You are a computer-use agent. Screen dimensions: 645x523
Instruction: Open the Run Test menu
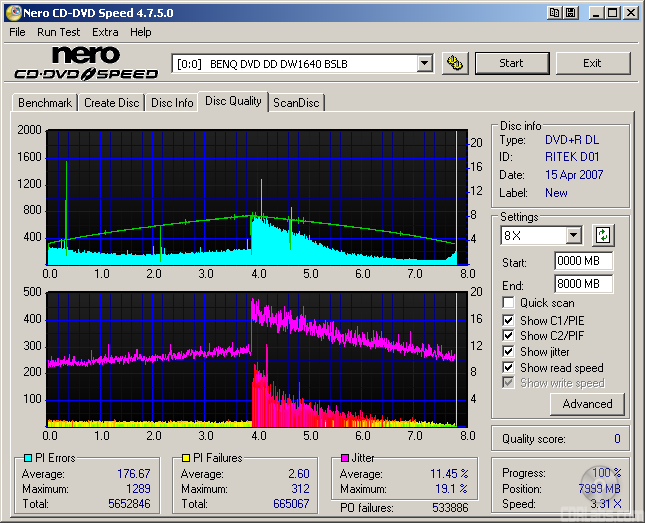59,32
